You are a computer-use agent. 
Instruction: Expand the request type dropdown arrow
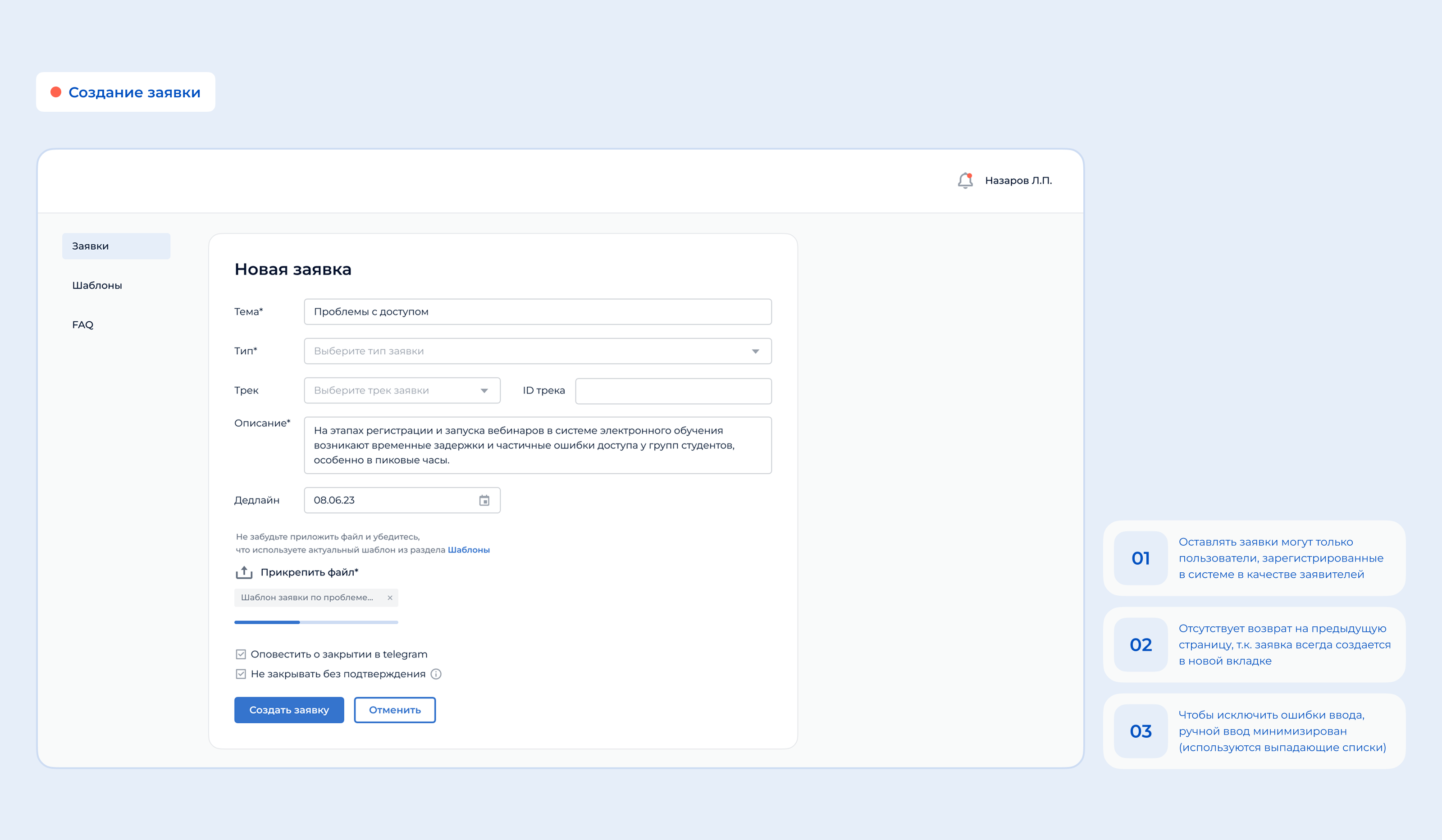(755, 351)
